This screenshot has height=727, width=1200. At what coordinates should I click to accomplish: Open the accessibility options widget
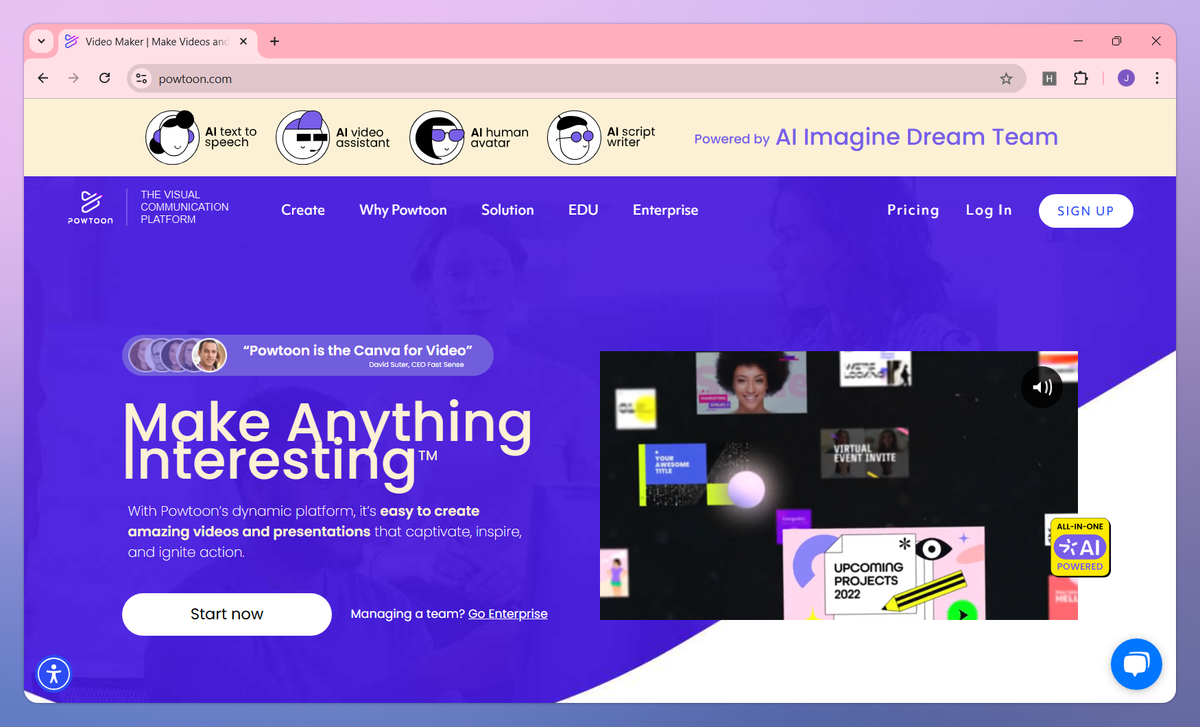(54, 674)
